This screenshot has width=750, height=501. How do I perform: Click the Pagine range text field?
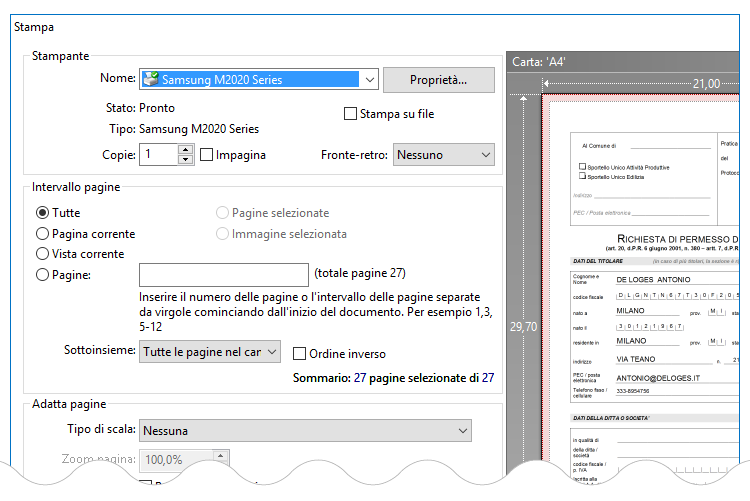[x=224, y=275]
